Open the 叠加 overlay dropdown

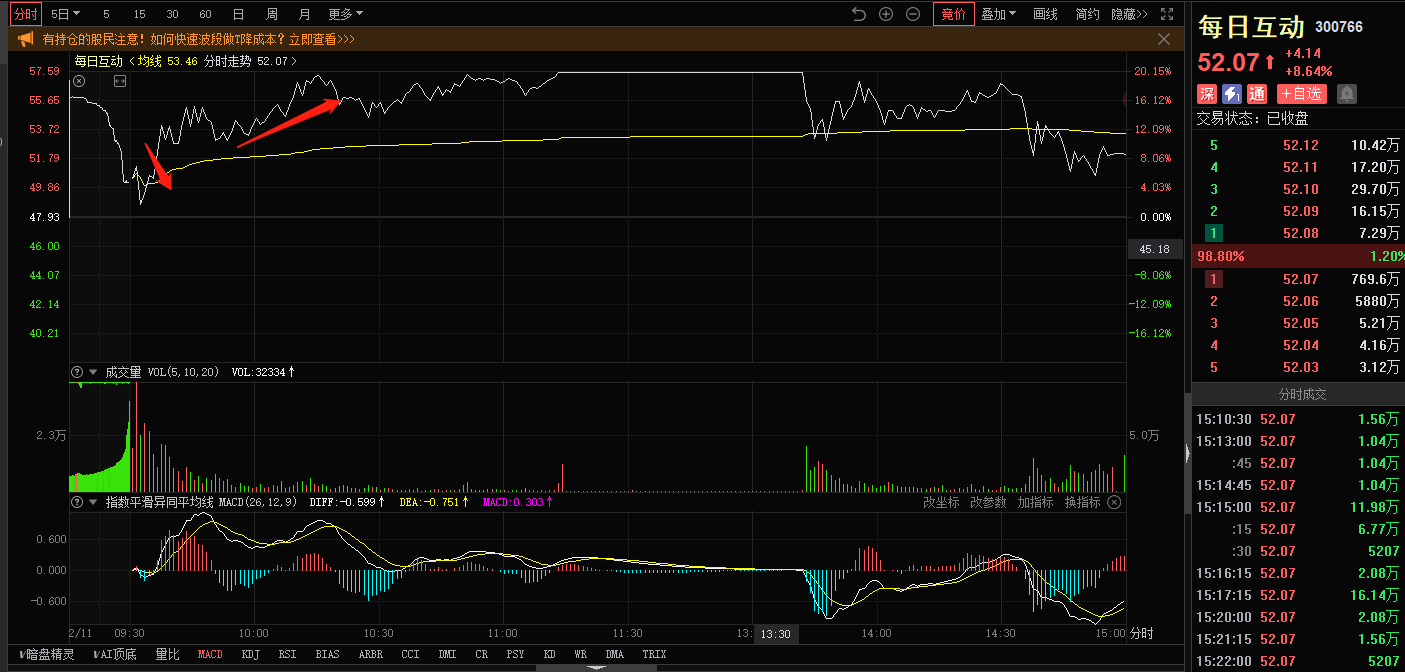coord(998,14)
